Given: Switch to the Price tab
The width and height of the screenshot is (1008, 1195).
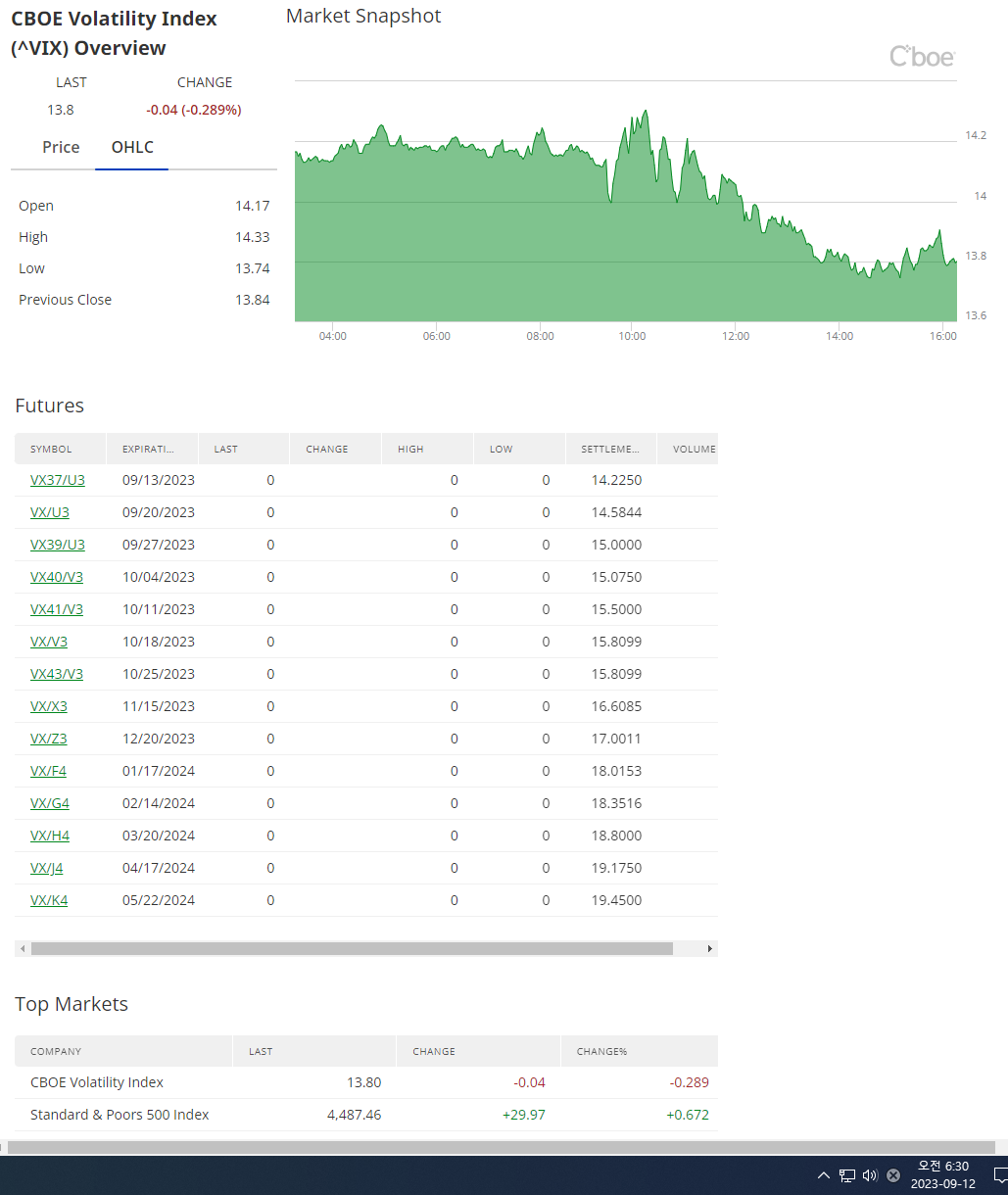Looking at the screenshot, I should [x=61, y=147].
